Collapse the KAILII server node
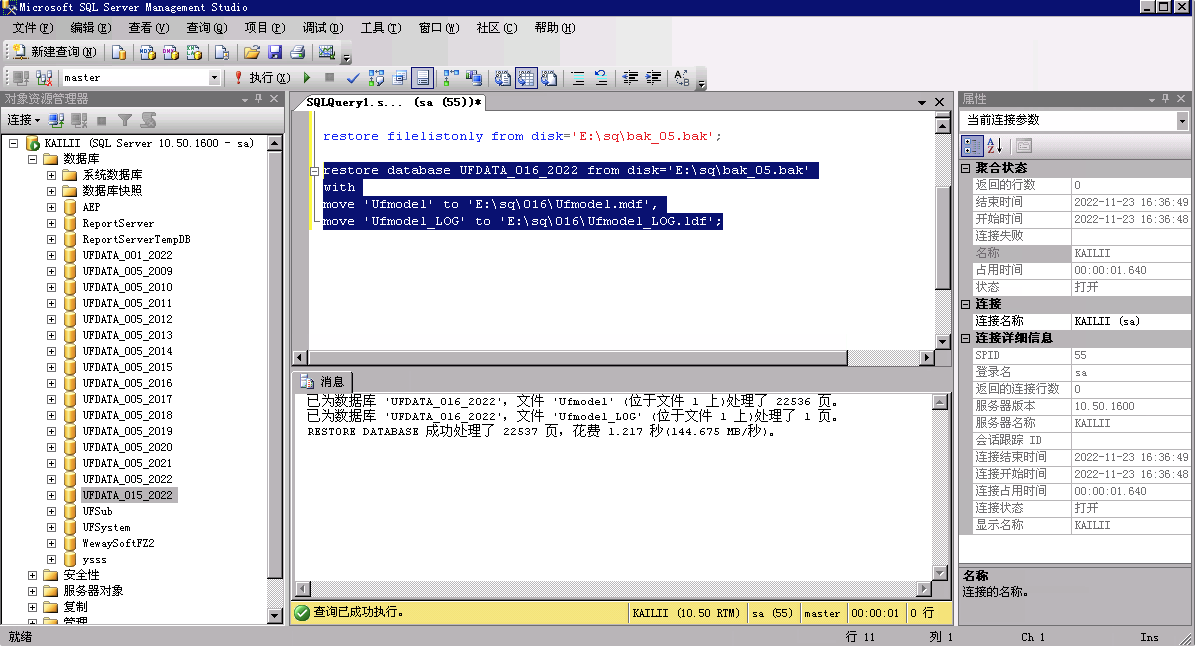 pyautogui.click(x=13, y=143)
